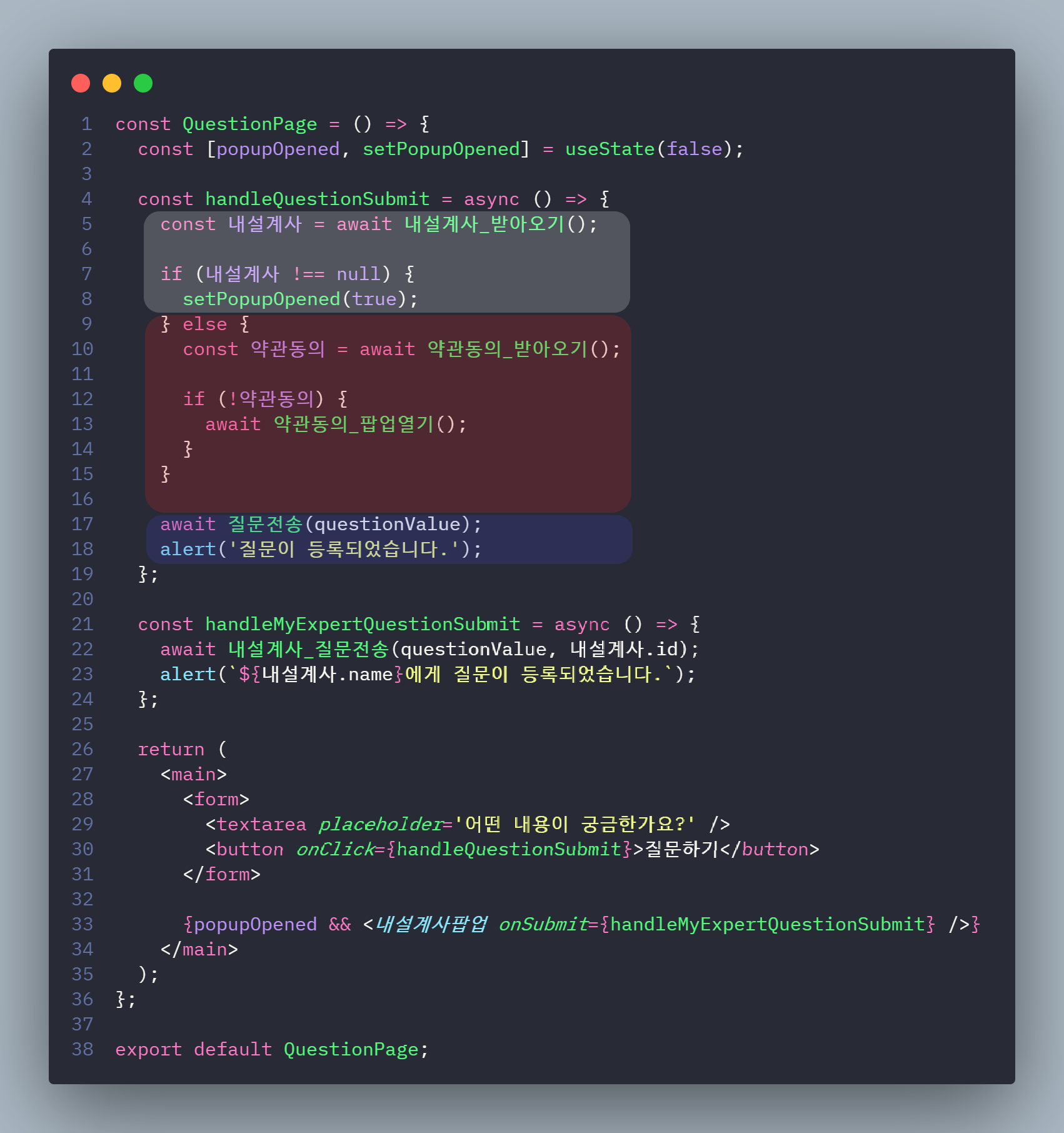
Task: Click '내설계사_질문전송' on line 22
Action: 308,649
